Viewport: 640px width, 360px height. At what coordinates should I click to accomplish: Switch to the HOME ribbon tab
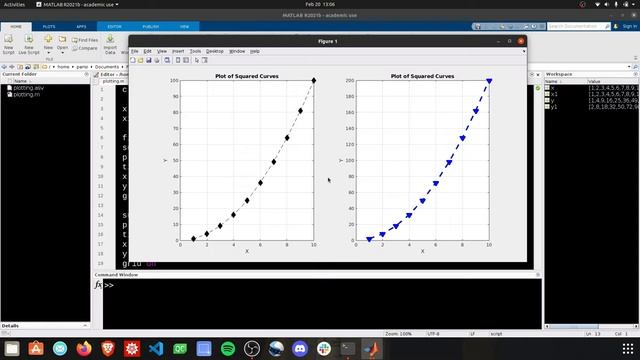pyautogui.click(x=16, y=27)
